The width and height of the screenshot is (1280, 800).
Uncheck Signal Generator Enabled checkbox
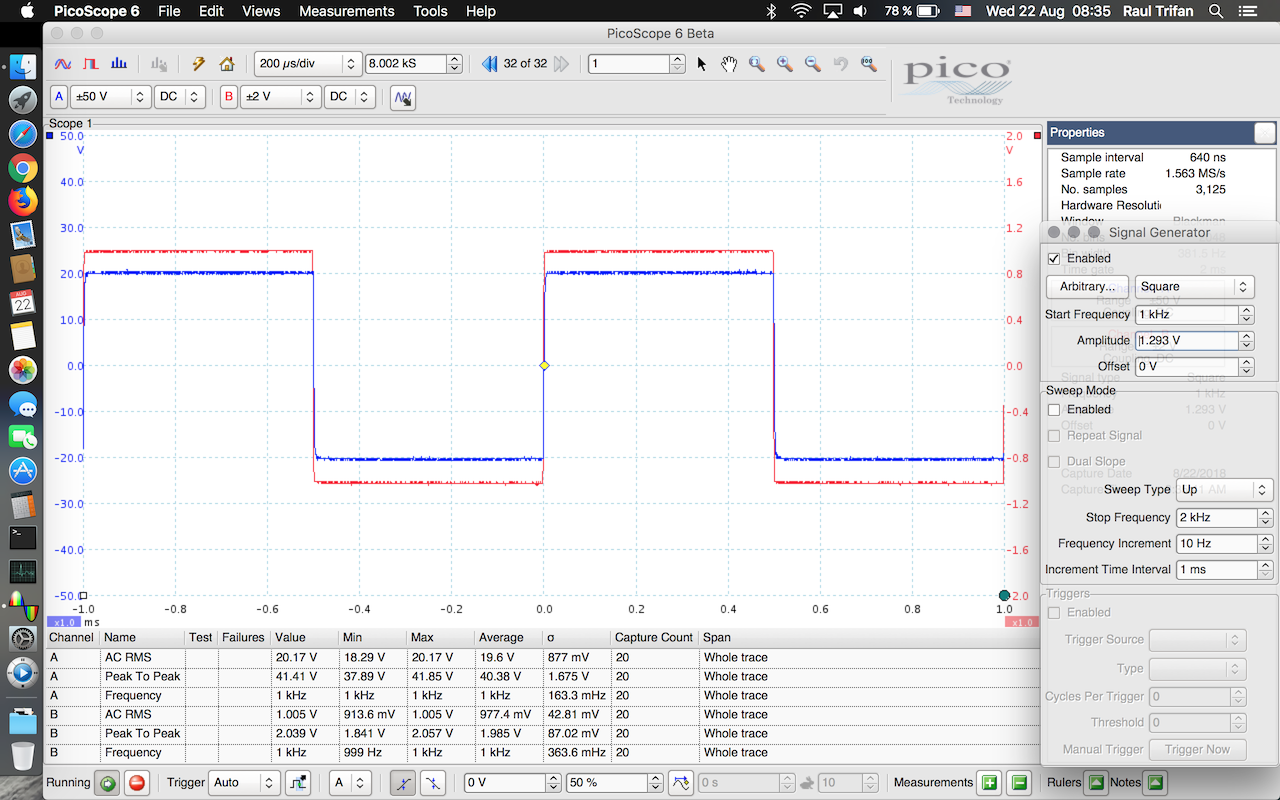[1053, 258]
